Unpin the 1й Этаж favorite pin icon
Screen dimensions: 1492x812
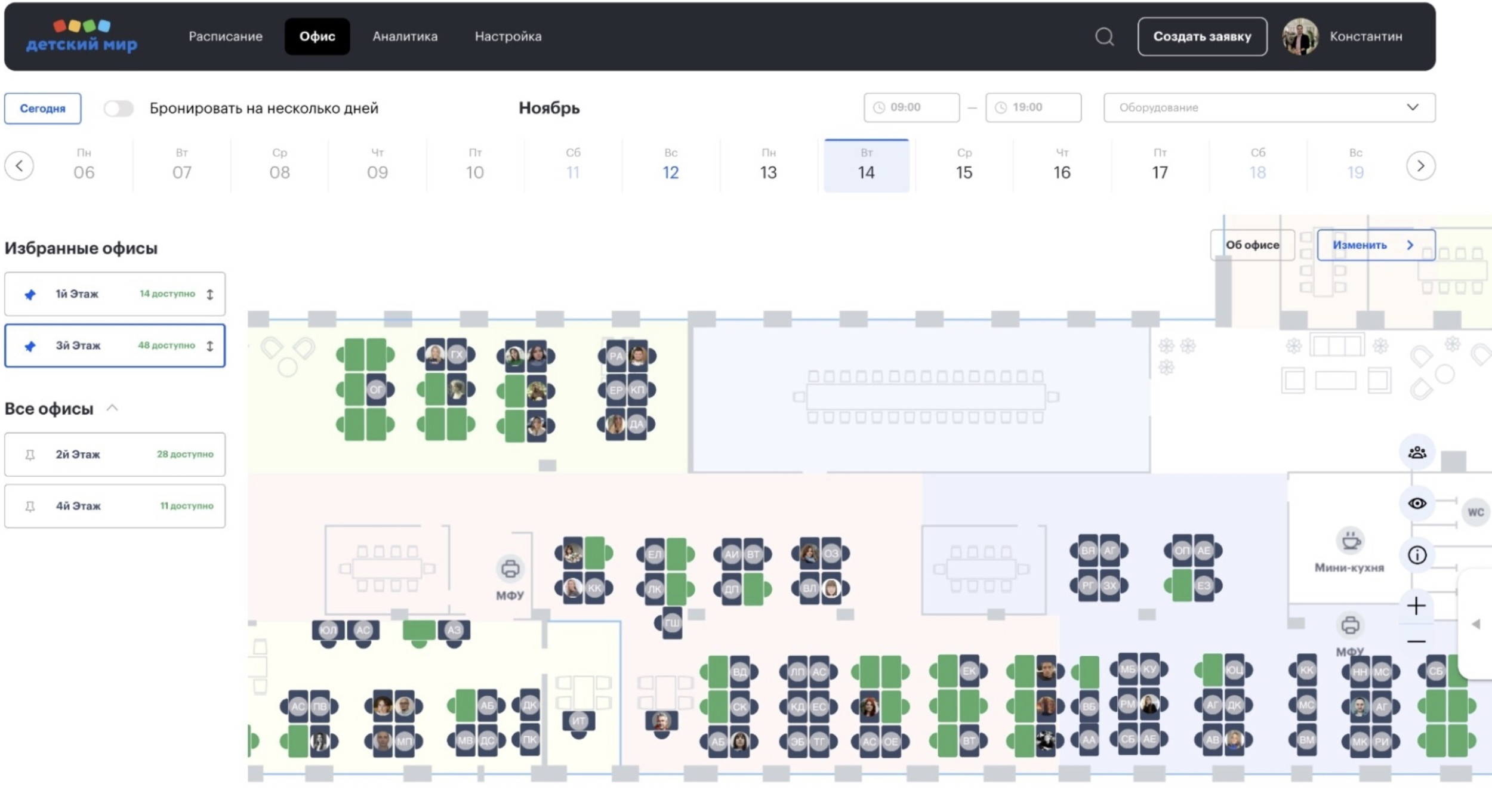pyautogui.click(x=30, y=294)
